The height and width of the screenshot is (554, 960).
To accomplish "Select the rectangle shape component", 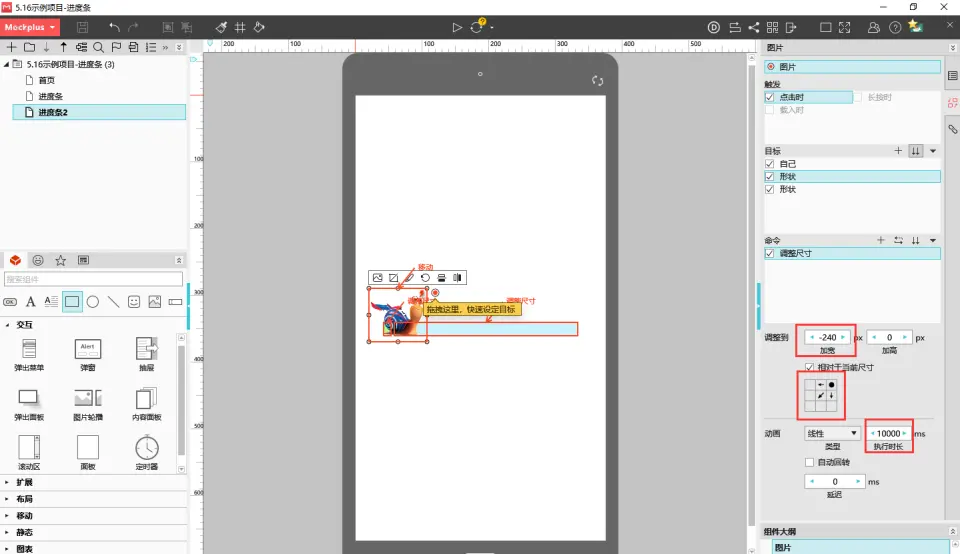I will point(72,301).
